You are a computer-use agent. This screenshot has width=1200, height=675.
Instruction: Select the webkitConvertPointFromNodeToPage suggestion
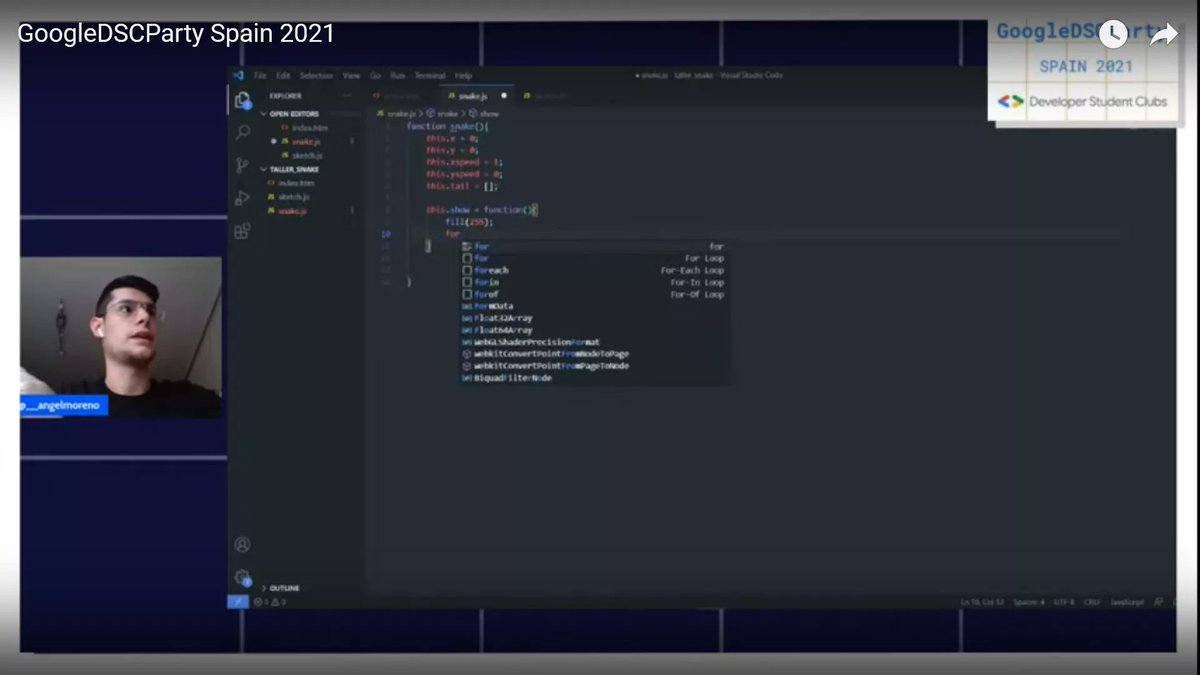593,354
